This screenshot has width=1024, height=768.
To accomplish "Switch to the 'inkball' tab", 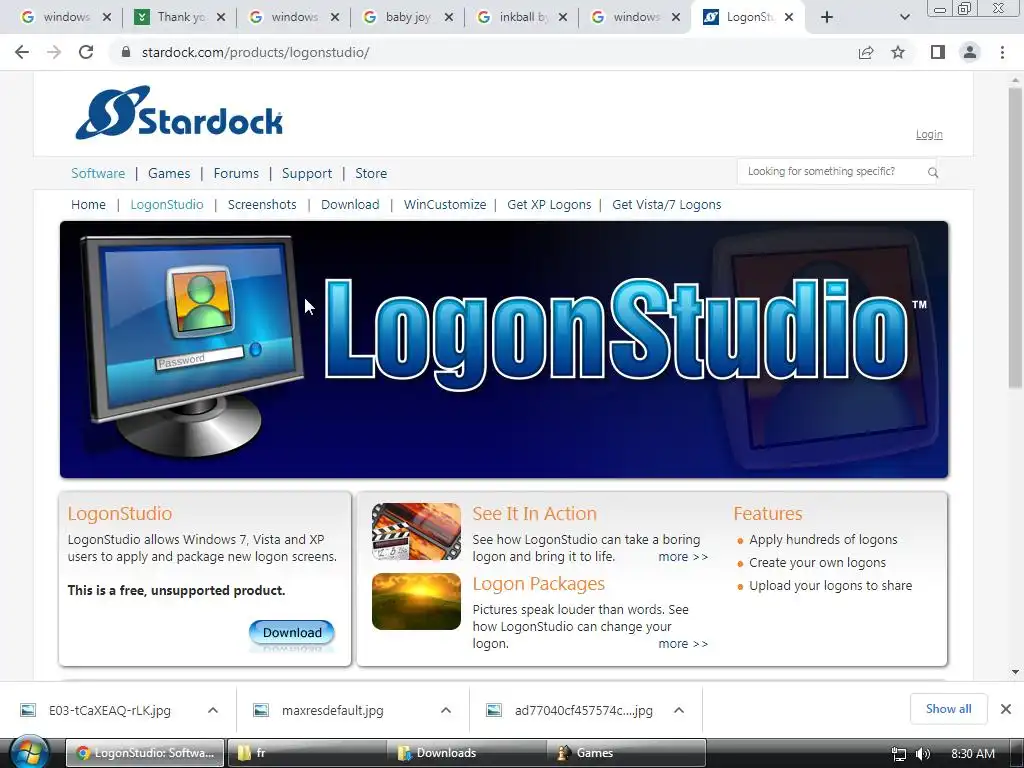I will click(521, 17).
